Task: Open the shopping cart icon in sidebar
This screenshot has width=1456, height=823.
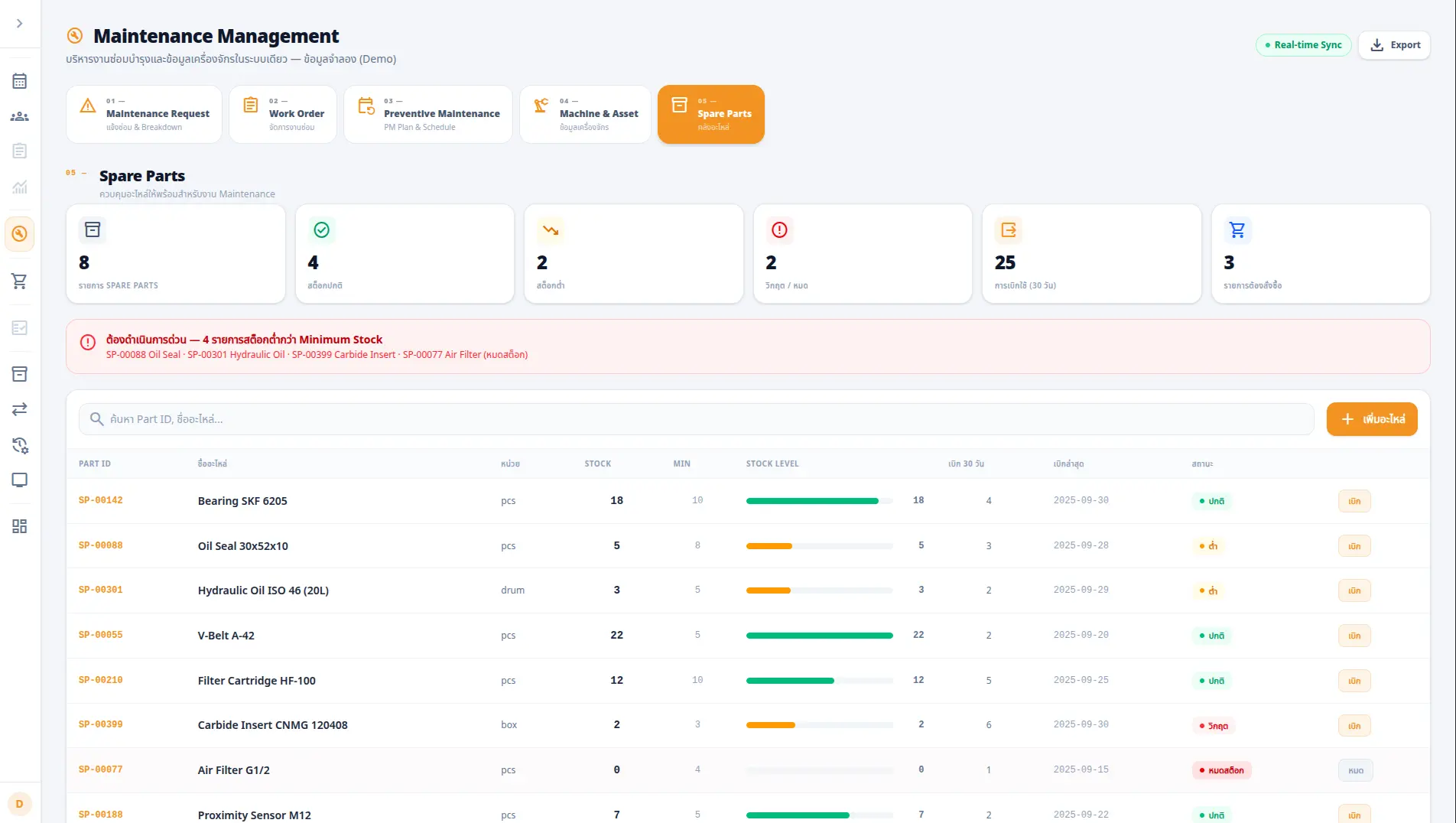Action: [x=20, y=281]
